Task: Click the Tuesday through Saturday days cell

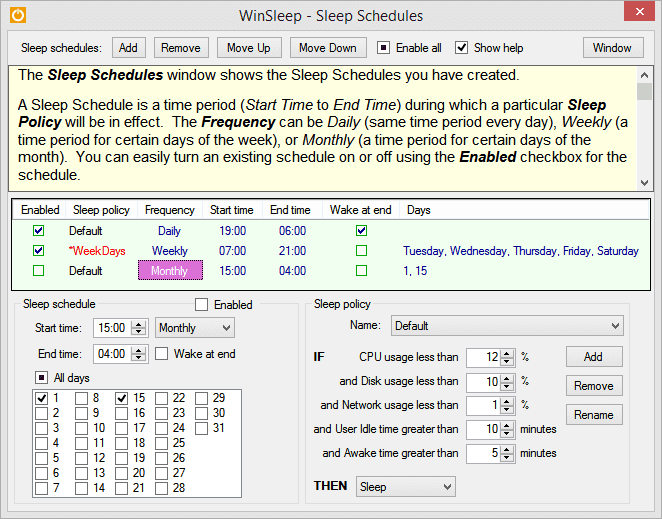Action: point(521,251)
